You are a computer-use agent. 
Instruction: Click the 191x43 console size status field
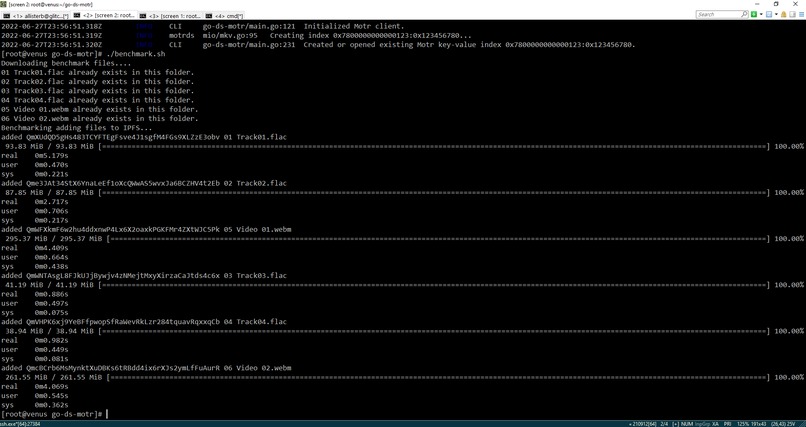(759, 424)
